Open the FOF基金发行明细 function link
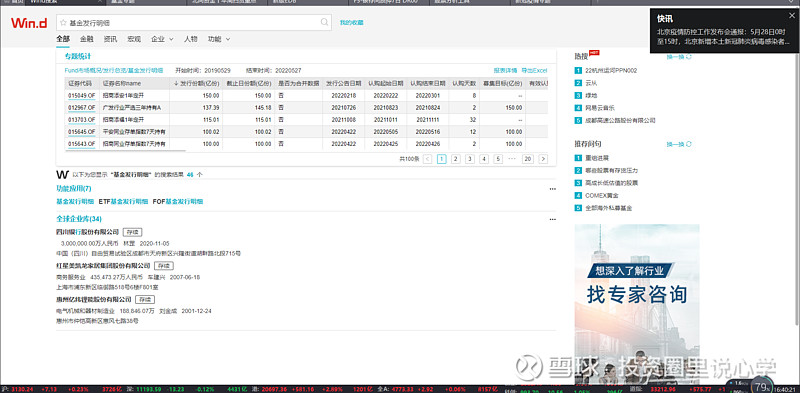 [x=178, y=202]
